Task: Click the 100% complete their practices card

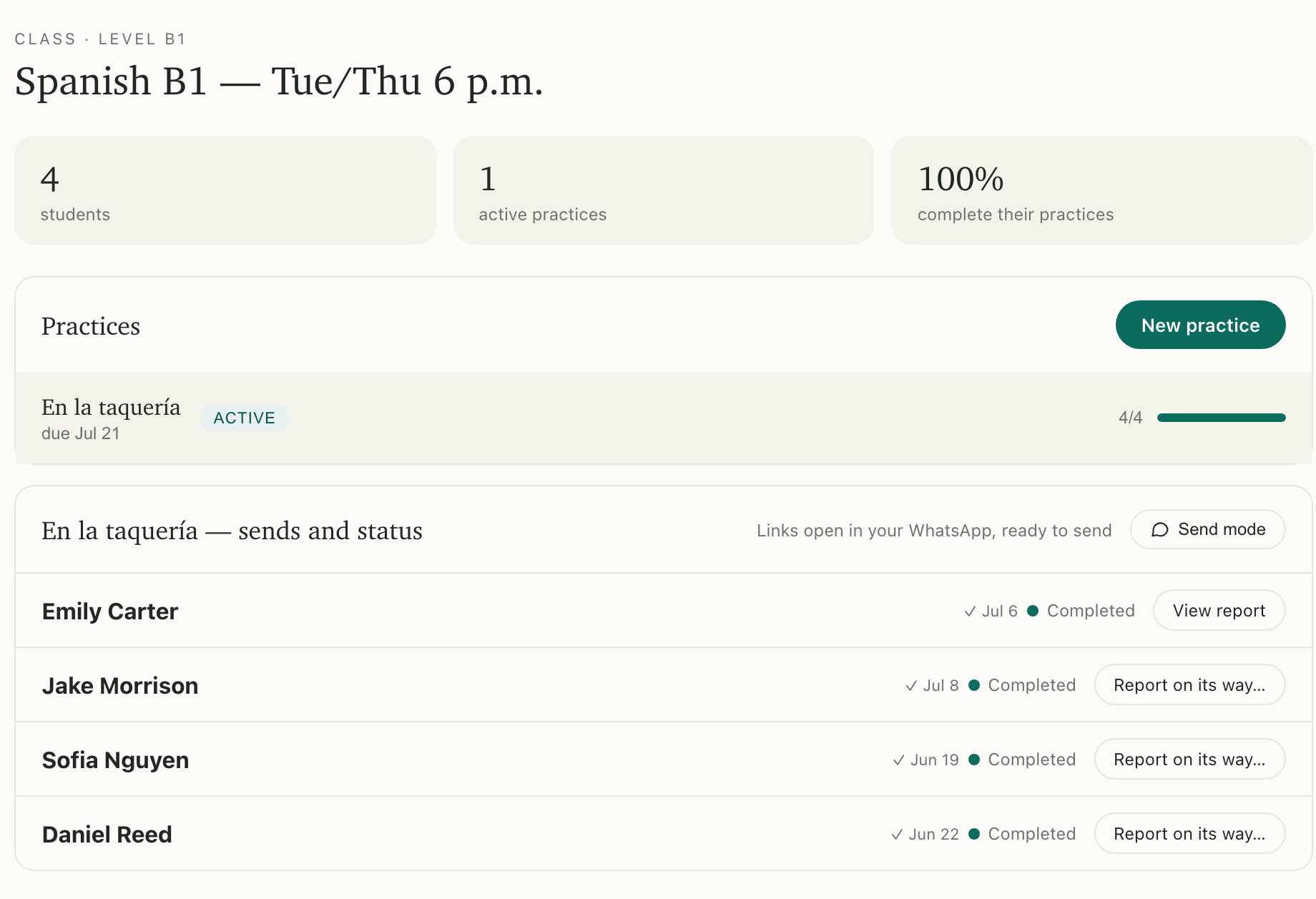Action: pyautogui.click(x=1101, y=190)
